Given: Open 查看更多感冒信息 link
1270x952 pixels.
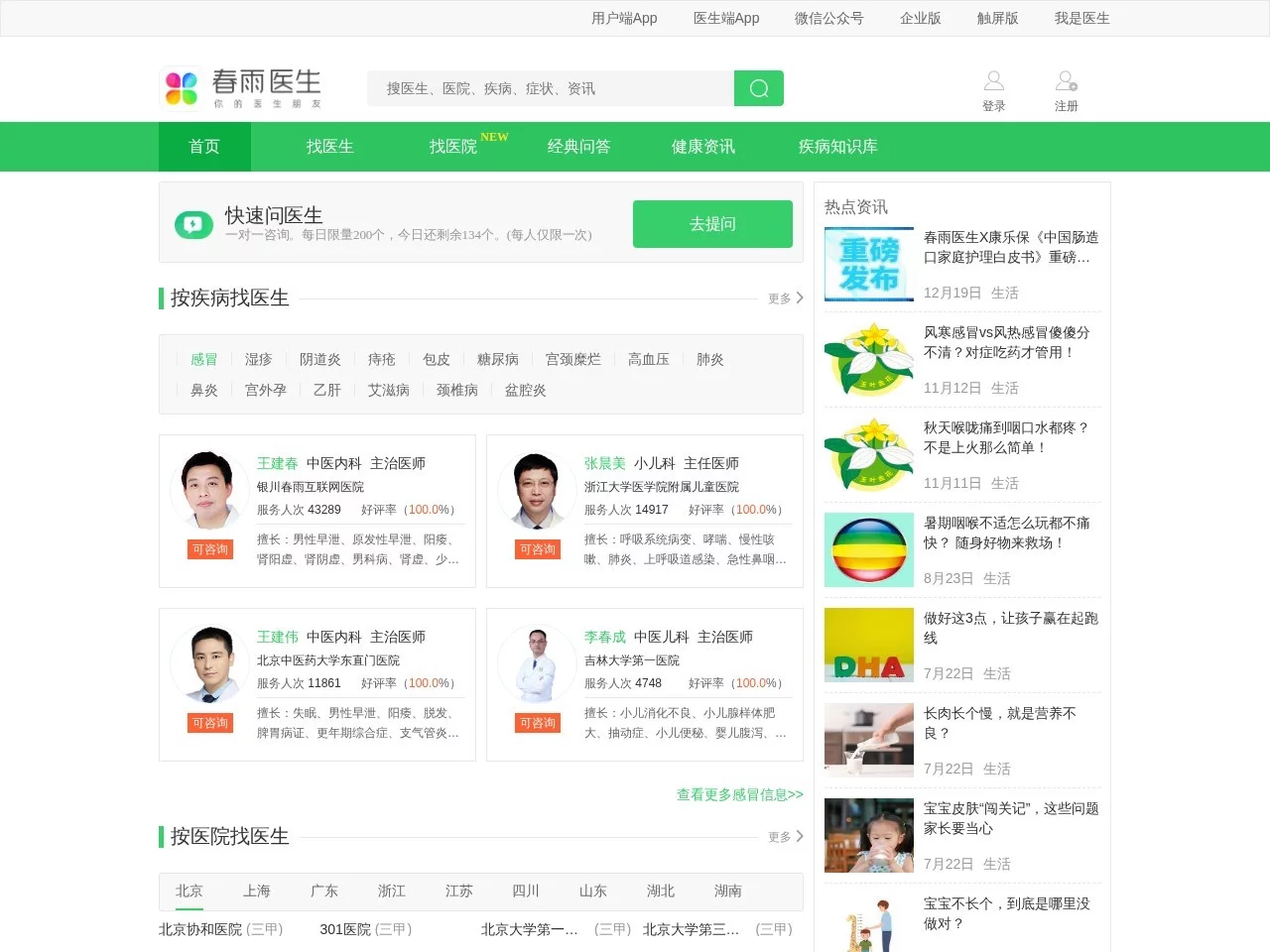Looking at the screenshot, I should coord(739,794).
